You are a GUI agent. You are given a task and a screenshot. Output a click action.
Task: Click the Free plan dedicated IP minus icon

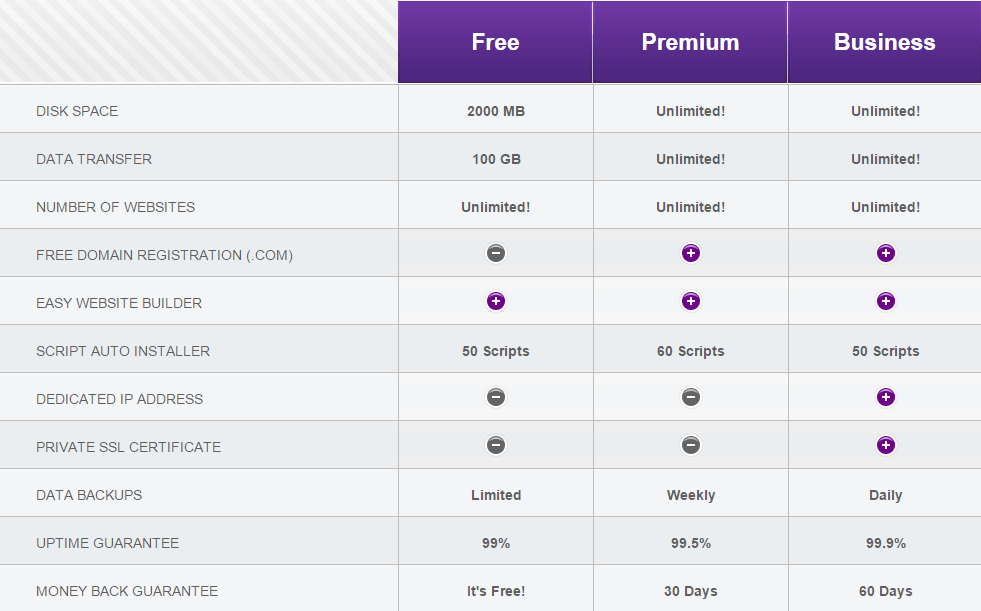(496, 397)
